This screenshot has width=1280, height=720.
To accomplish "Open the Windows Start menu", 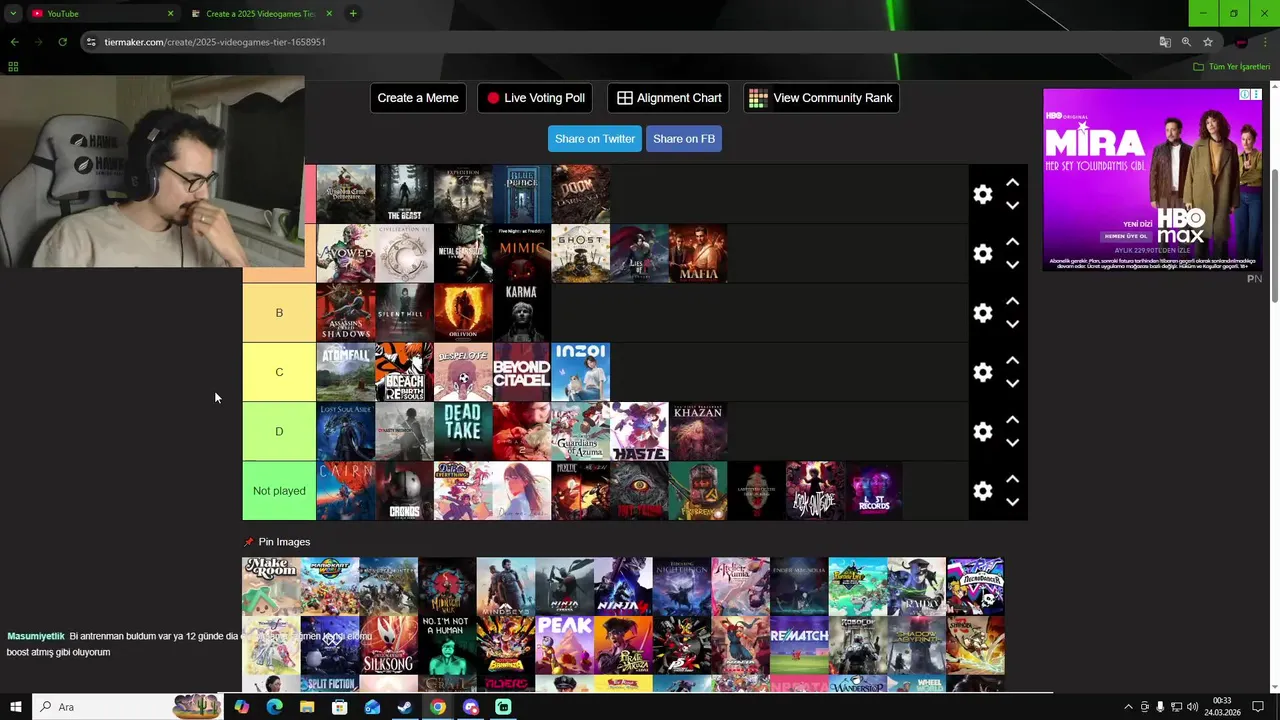I will pyautogui.click(x=15, y=707).
